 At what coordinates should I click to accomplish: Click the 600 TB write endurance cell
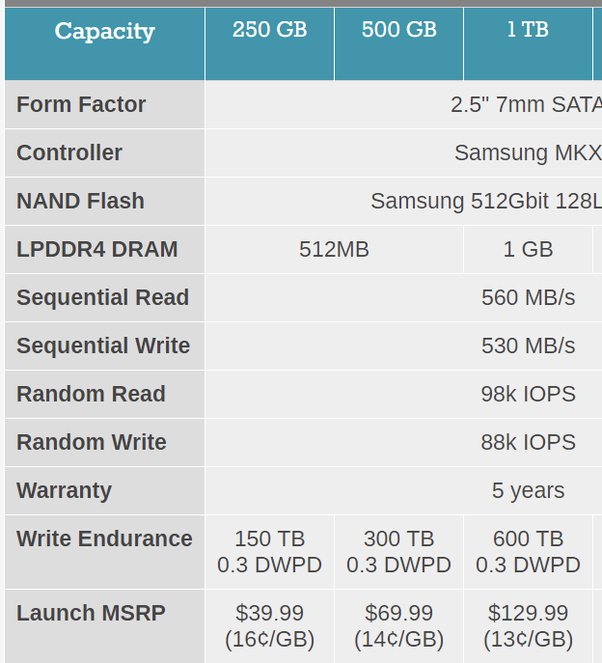[528, 552]
